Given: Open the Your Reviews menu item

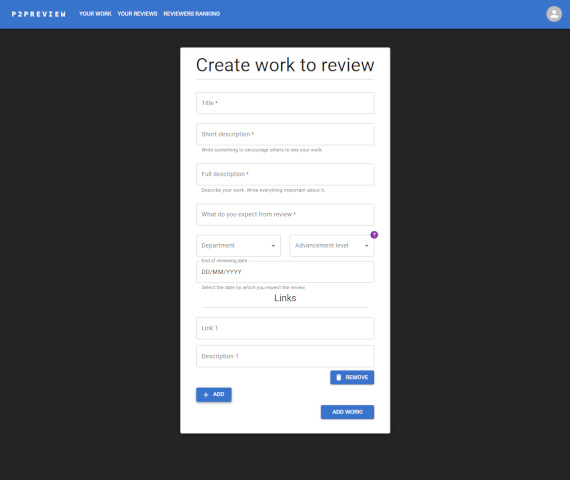Looking at the screenshot, I should point(137,14).
